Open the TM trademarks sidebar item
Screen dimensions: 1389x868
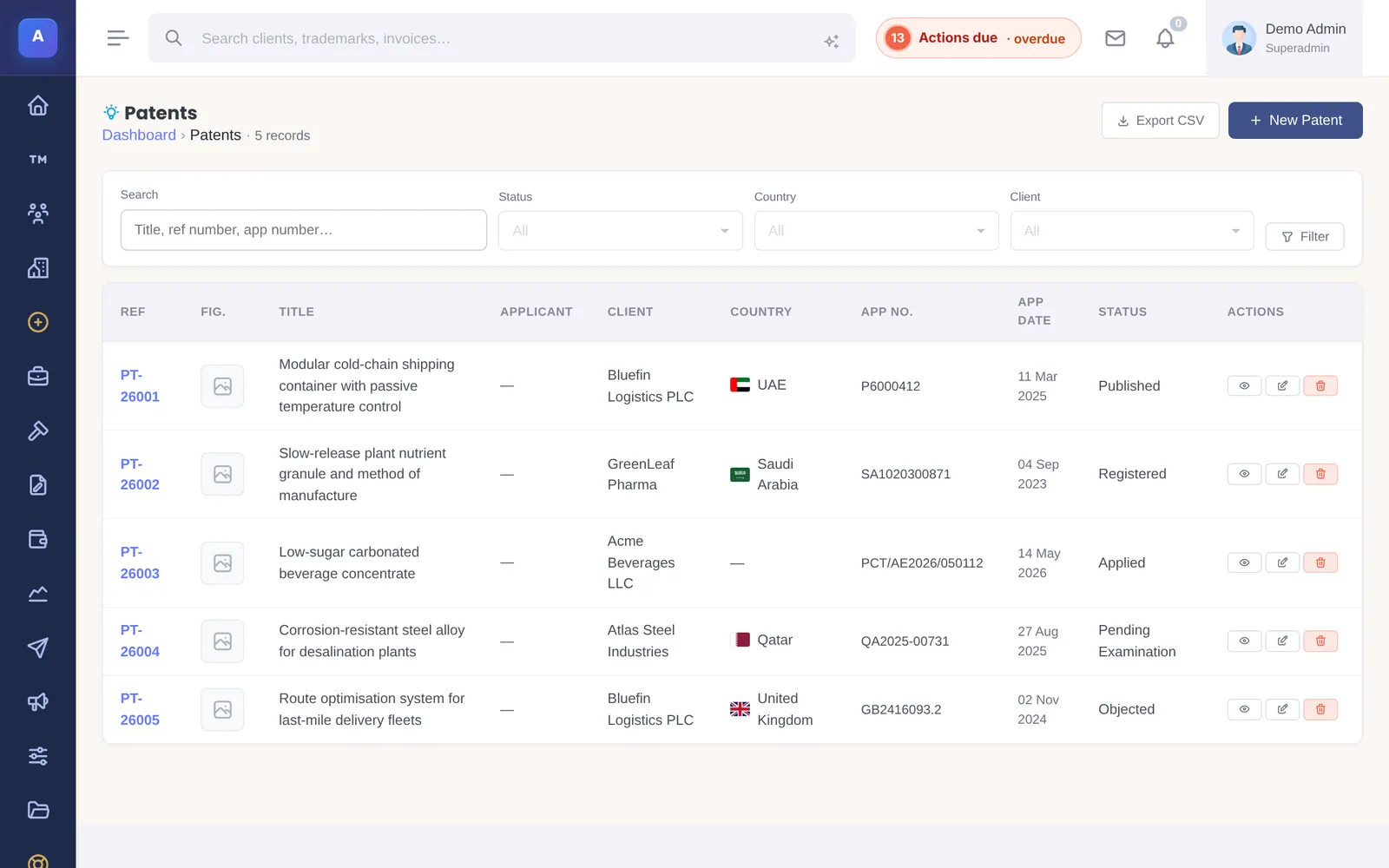pyautogui.click(x=37, y=160)
